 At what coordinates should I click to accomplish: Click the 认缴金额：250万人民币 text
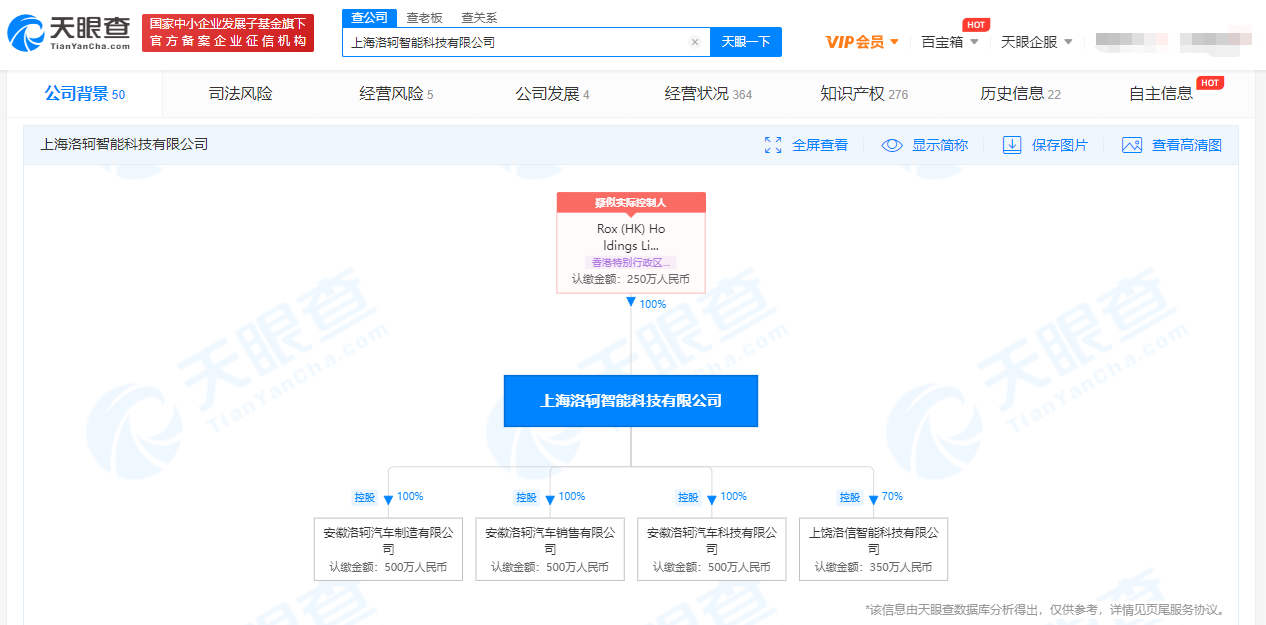pyautogui.click(x=631, y=280)
